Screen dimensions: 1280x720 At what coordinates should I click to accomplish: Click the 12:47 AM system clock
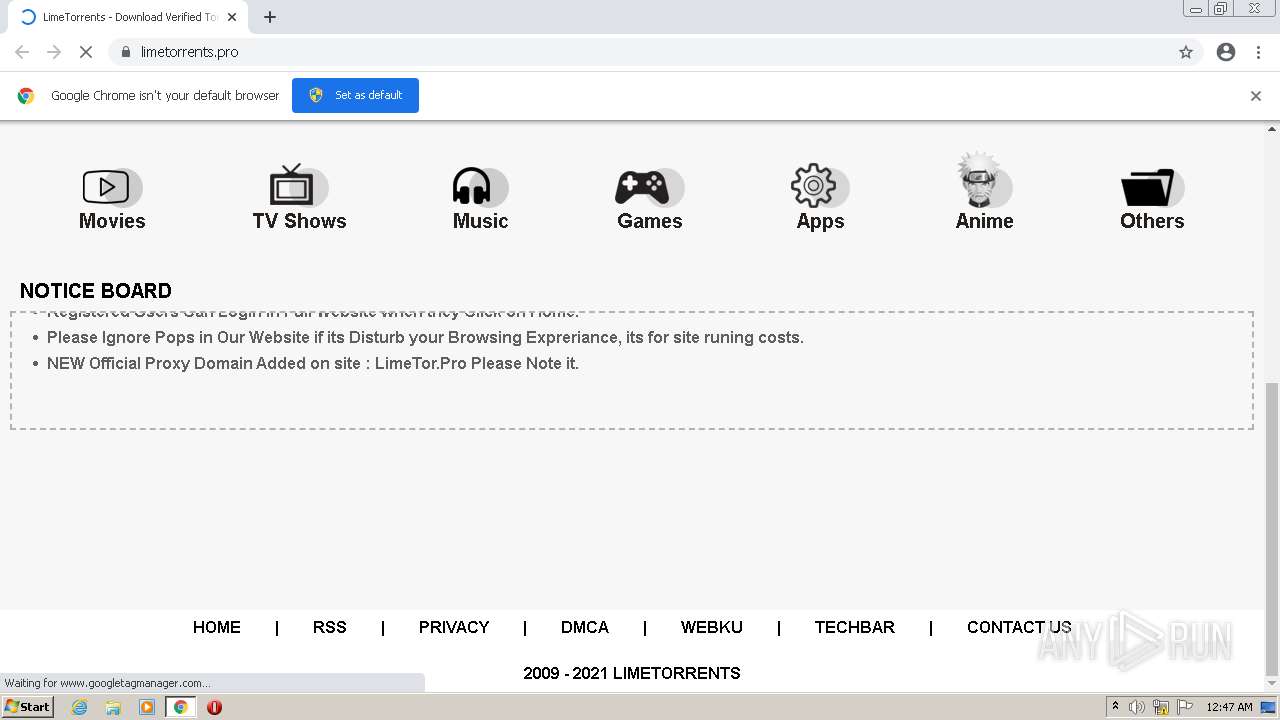(1229, 707)
